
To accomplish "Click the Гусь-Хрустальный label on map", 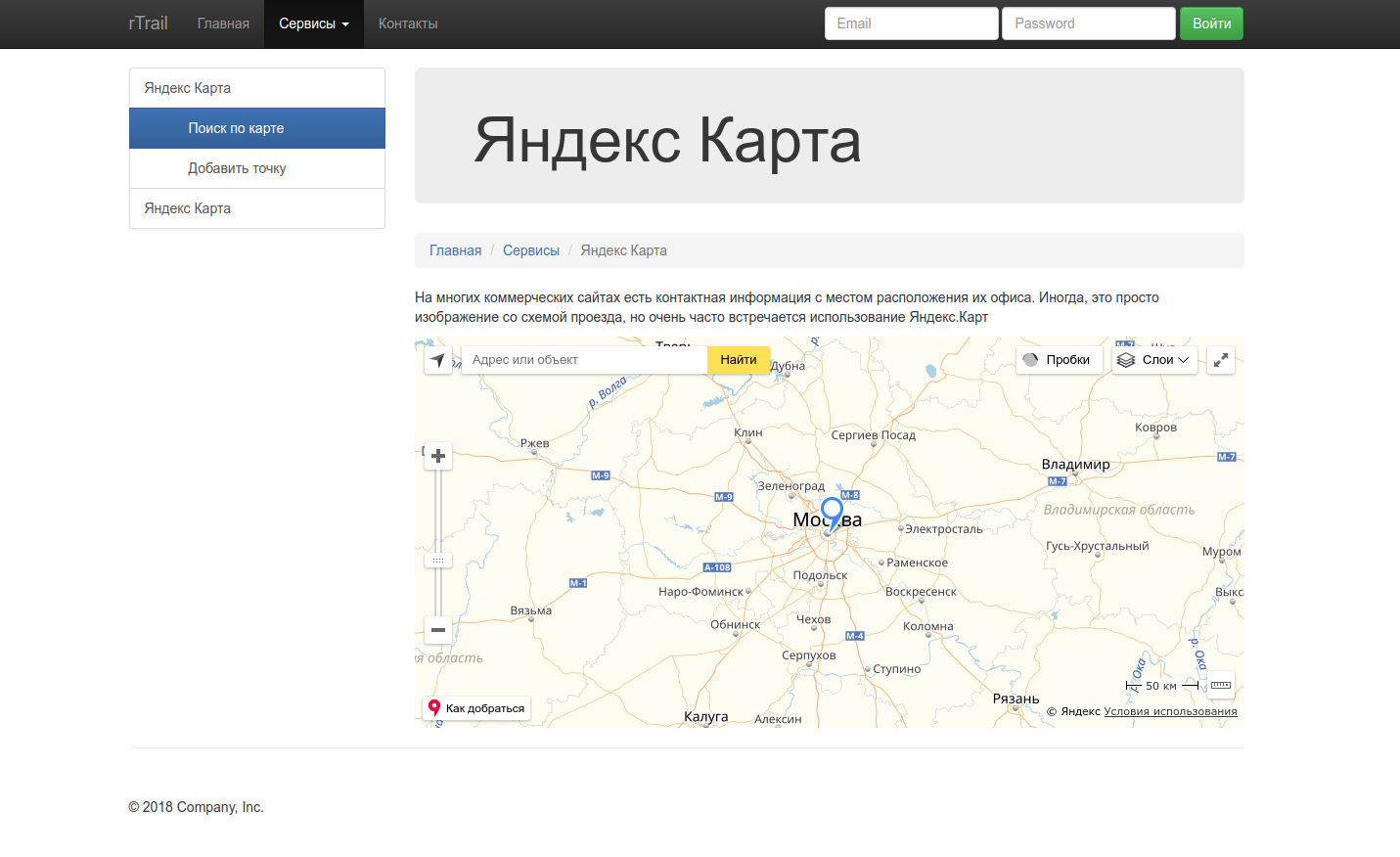I will (1098, 546).
